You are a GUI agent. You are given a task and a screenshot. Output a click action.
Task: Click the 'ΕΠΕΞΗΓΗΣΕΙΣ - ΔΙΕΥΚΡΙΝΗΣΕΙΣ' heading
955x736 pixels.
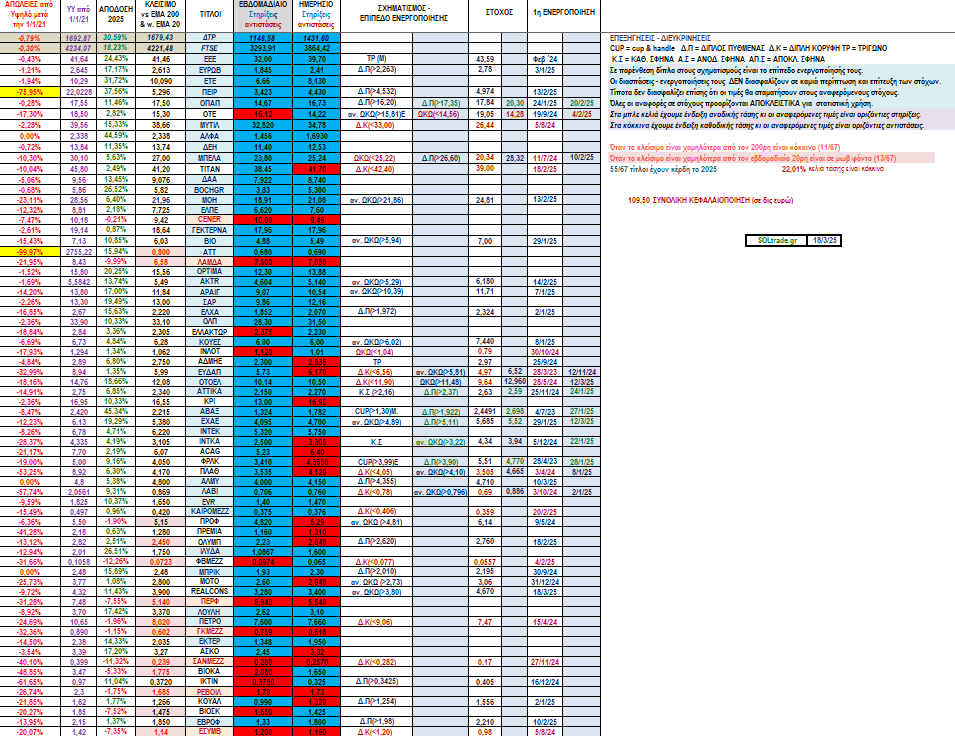click(660, 38)
